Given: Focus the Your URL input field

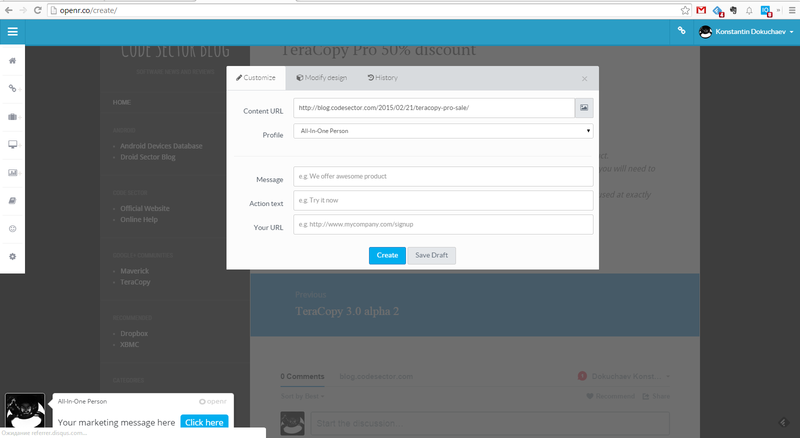Looking at the screenshot, I should (x=443, y=224).
